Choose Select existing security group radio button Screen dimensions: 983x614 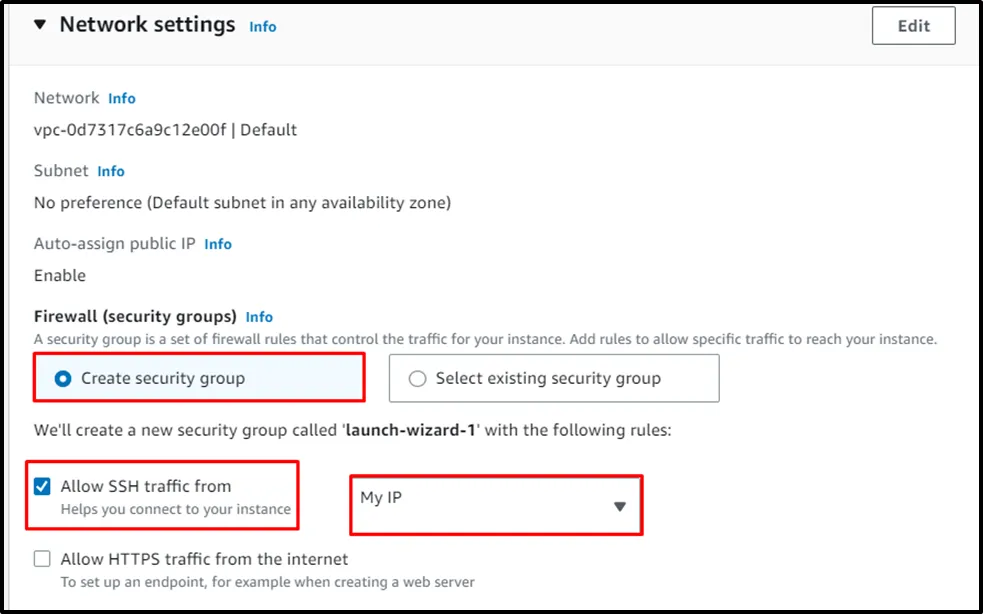point(418,379)
